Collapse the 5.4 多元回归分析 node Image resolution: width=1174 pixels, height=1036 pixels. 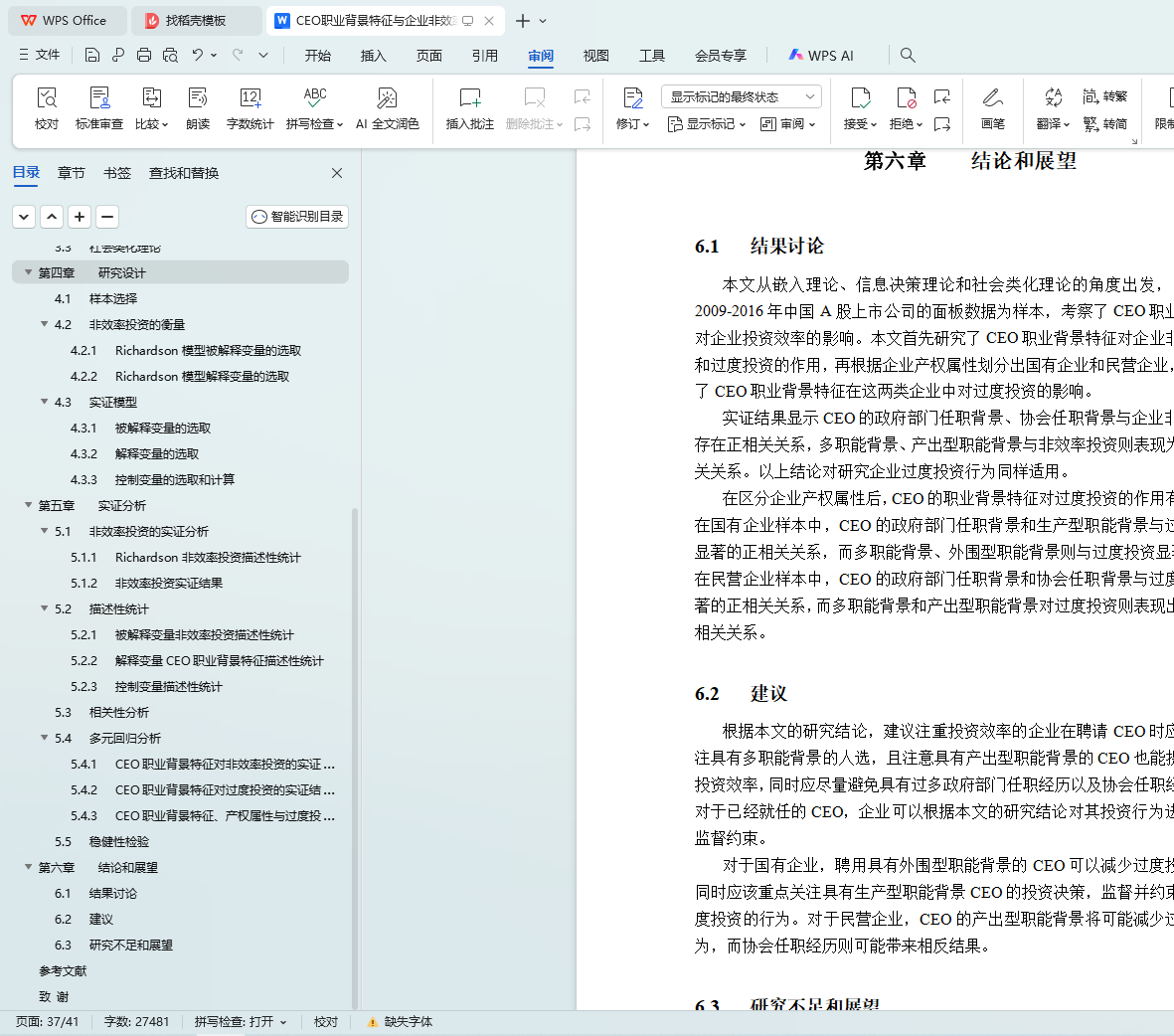(x=44, y=737)
